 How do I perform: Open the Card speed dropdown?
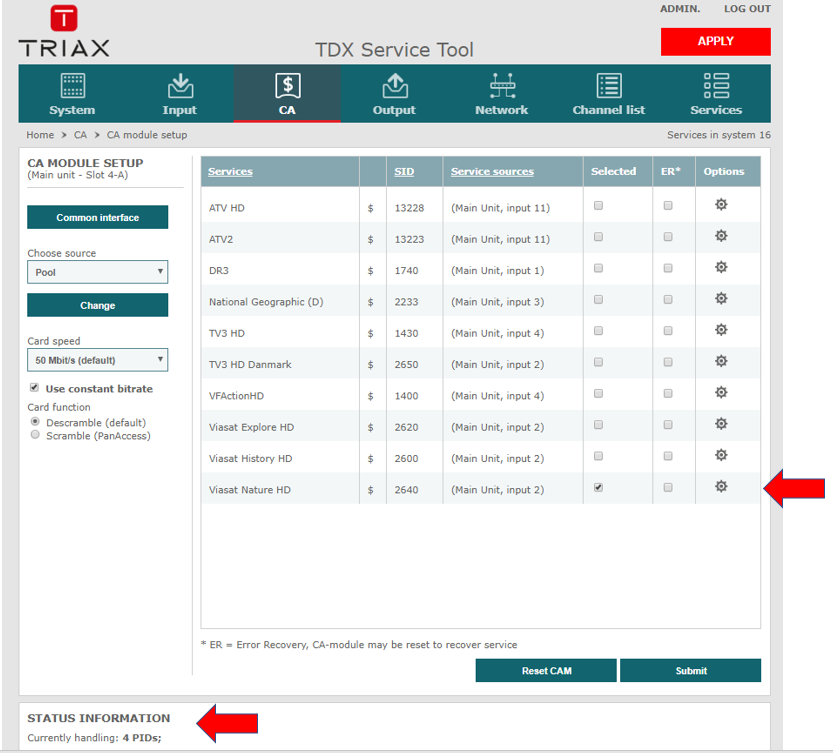pyautogui.click(x=98, y=360)
